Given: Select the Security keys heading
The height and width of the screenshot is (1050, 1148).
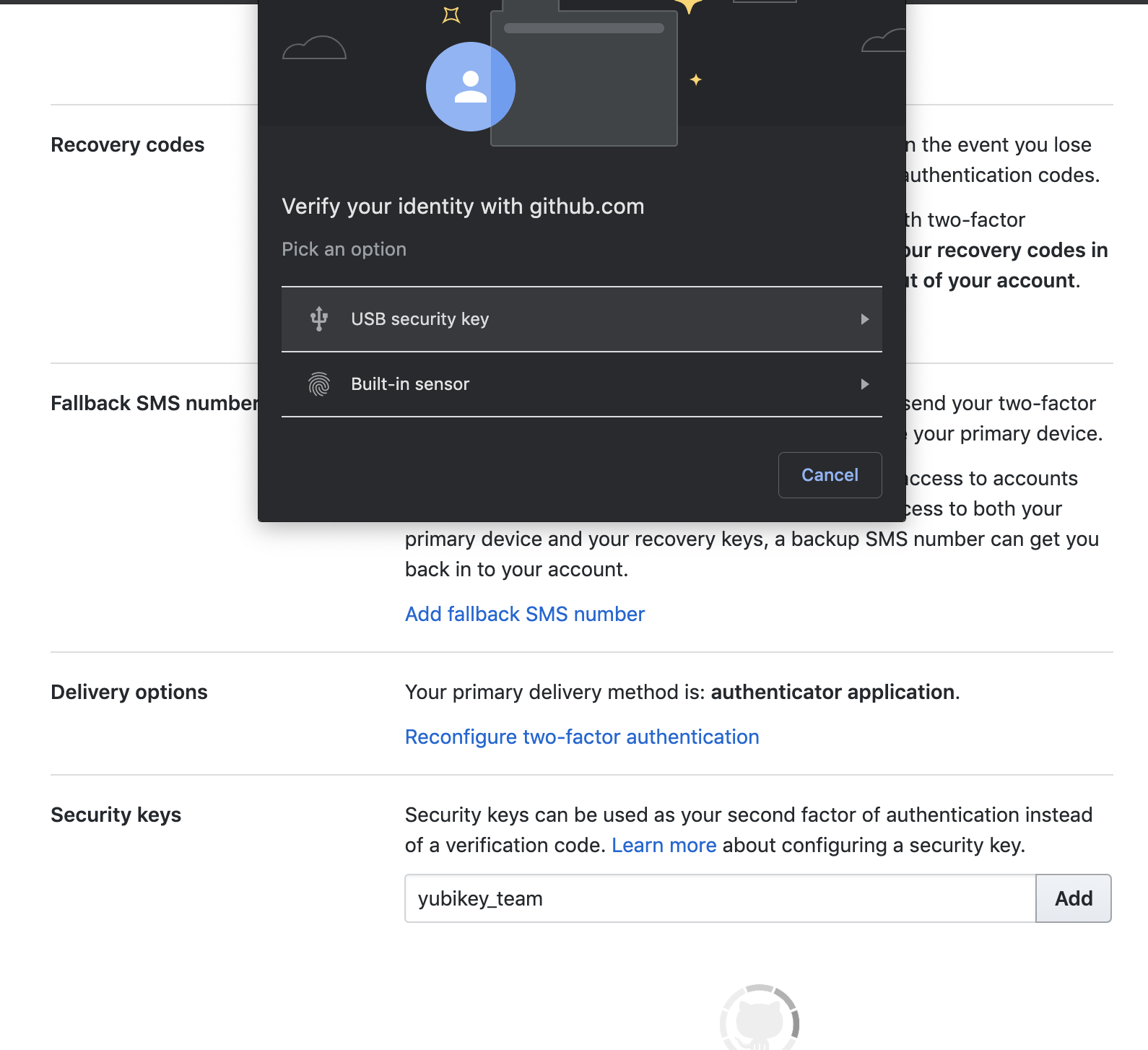Looking at the screenshot, I should coord(116,815).
